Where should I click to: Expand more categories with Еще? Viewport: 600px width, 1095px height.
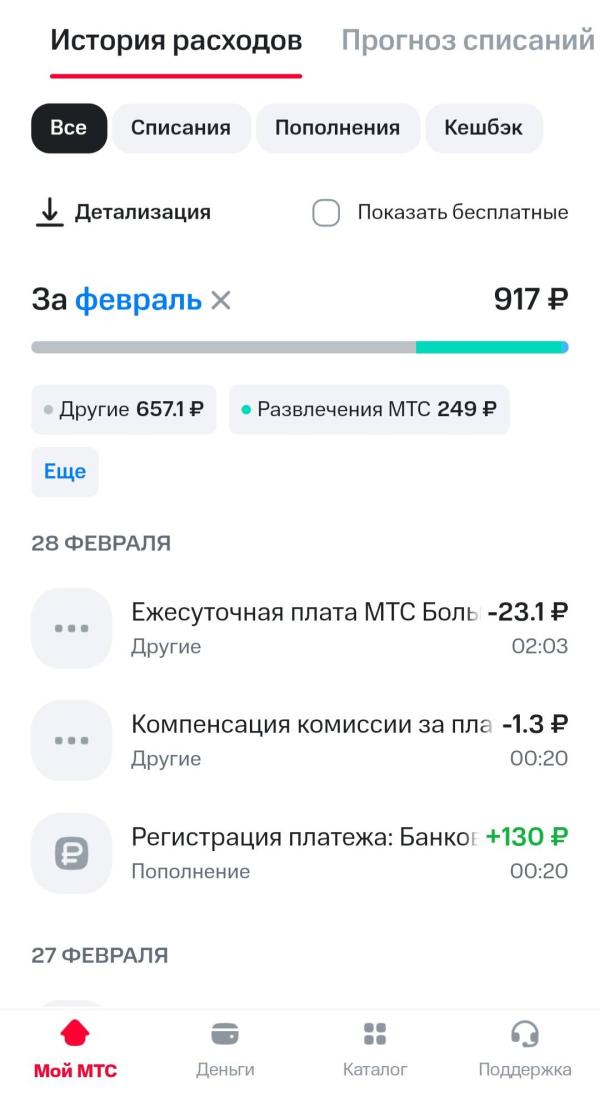tap(65, 471)
